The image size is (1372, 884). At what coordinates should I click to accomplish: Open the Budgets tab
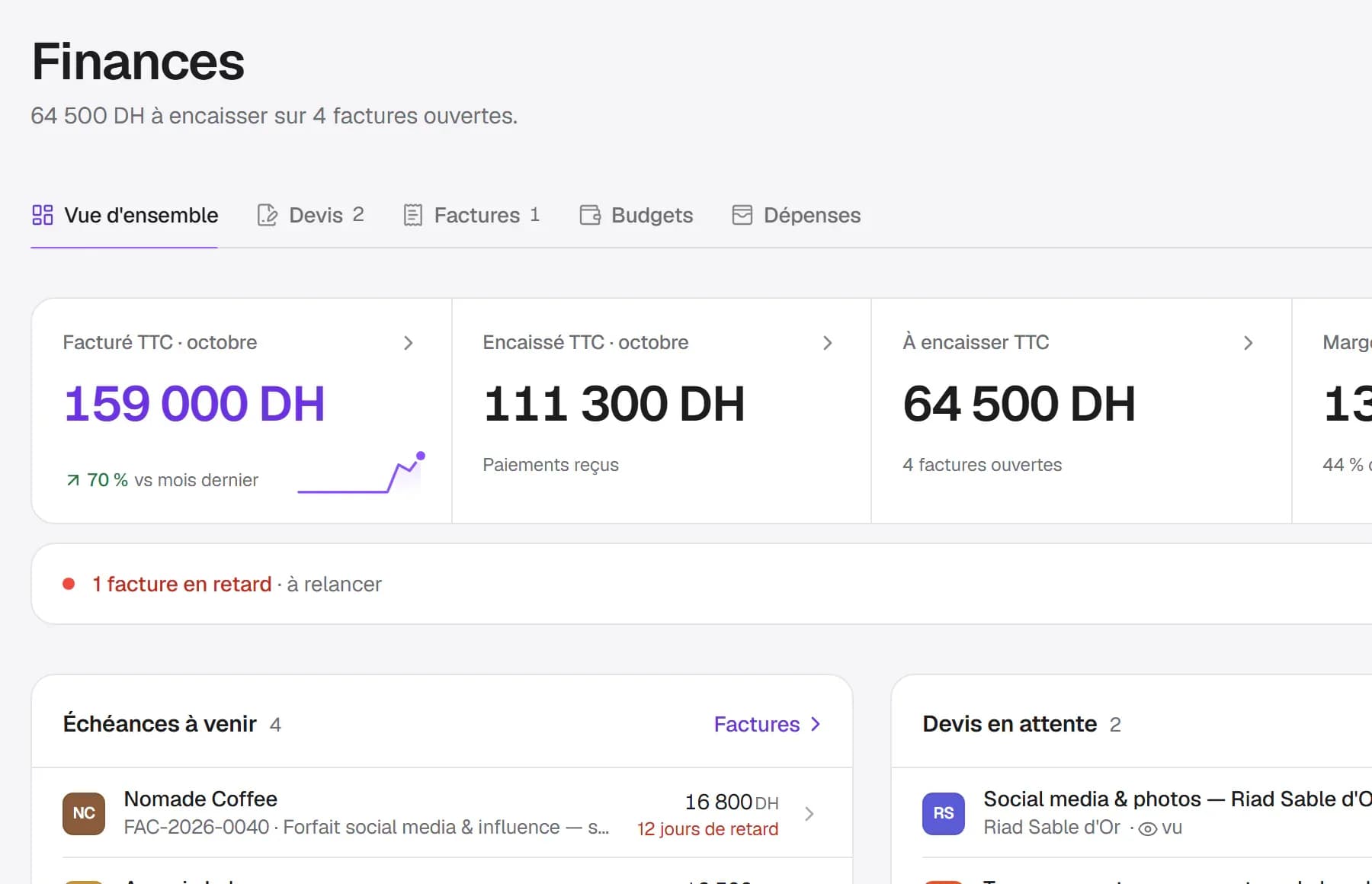click(636, 216)
